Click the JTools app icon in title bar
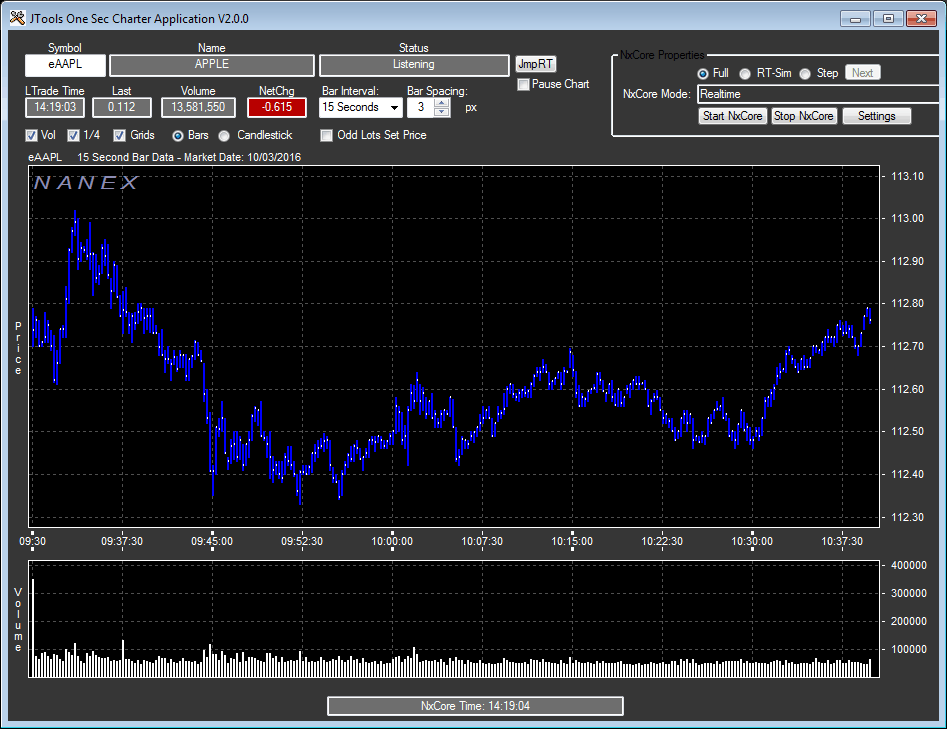Screen dimensions: 947x729 (x=18, y=18)
